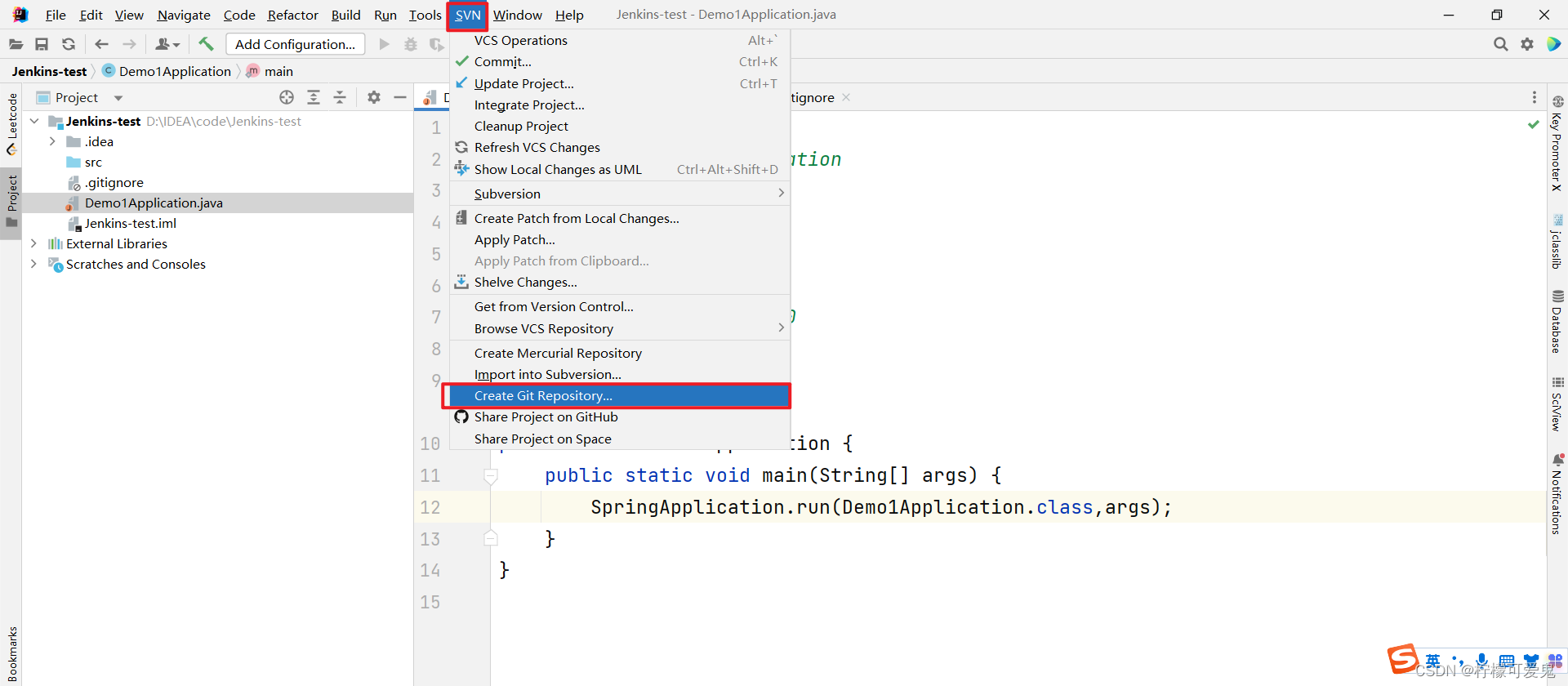Click the green inspection checkmark in editor
This screenshot has width=1568, height=686.
1534,124
